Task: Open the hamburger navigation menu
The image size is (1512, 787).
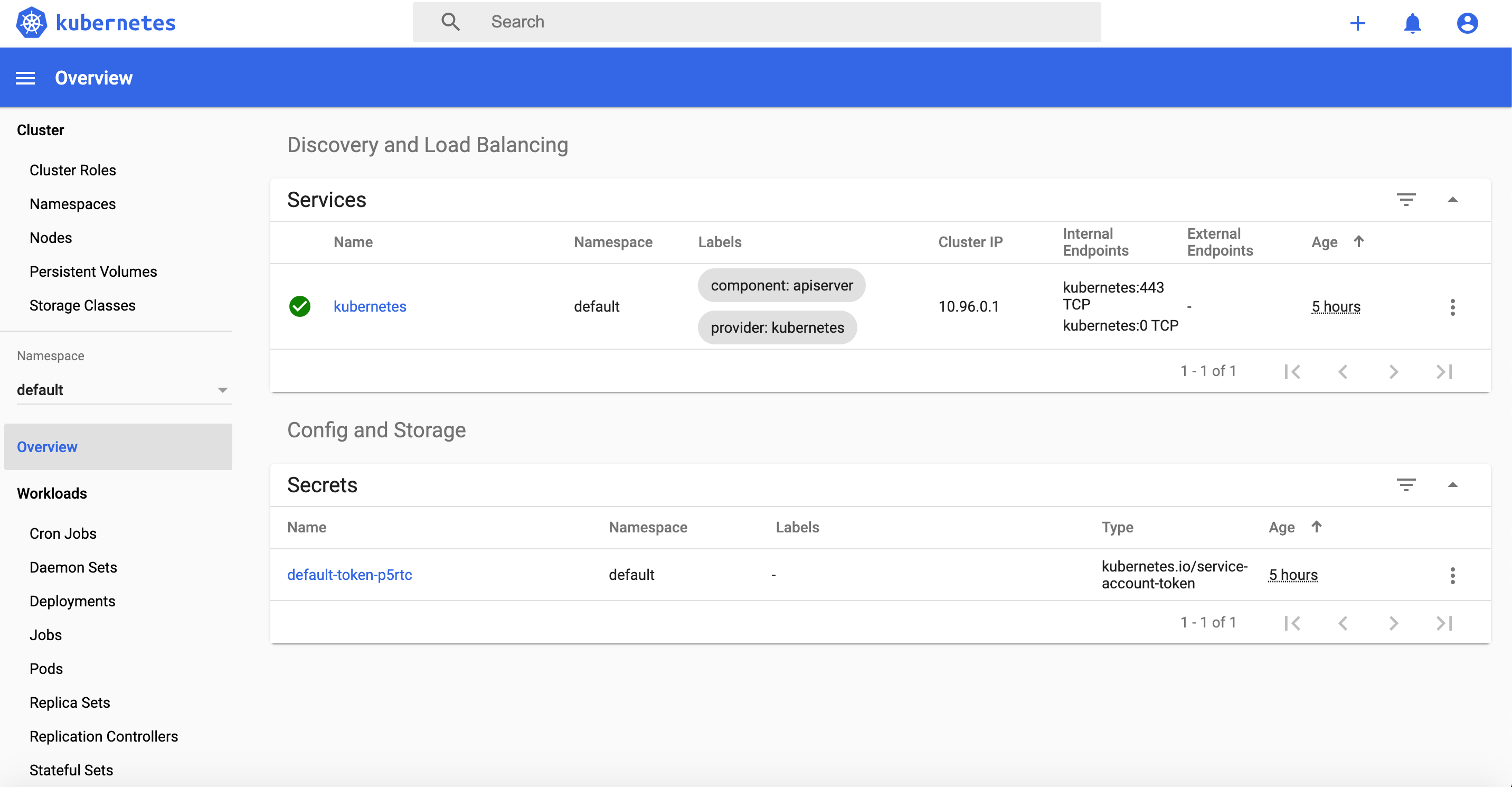Action: click(25, 78)
